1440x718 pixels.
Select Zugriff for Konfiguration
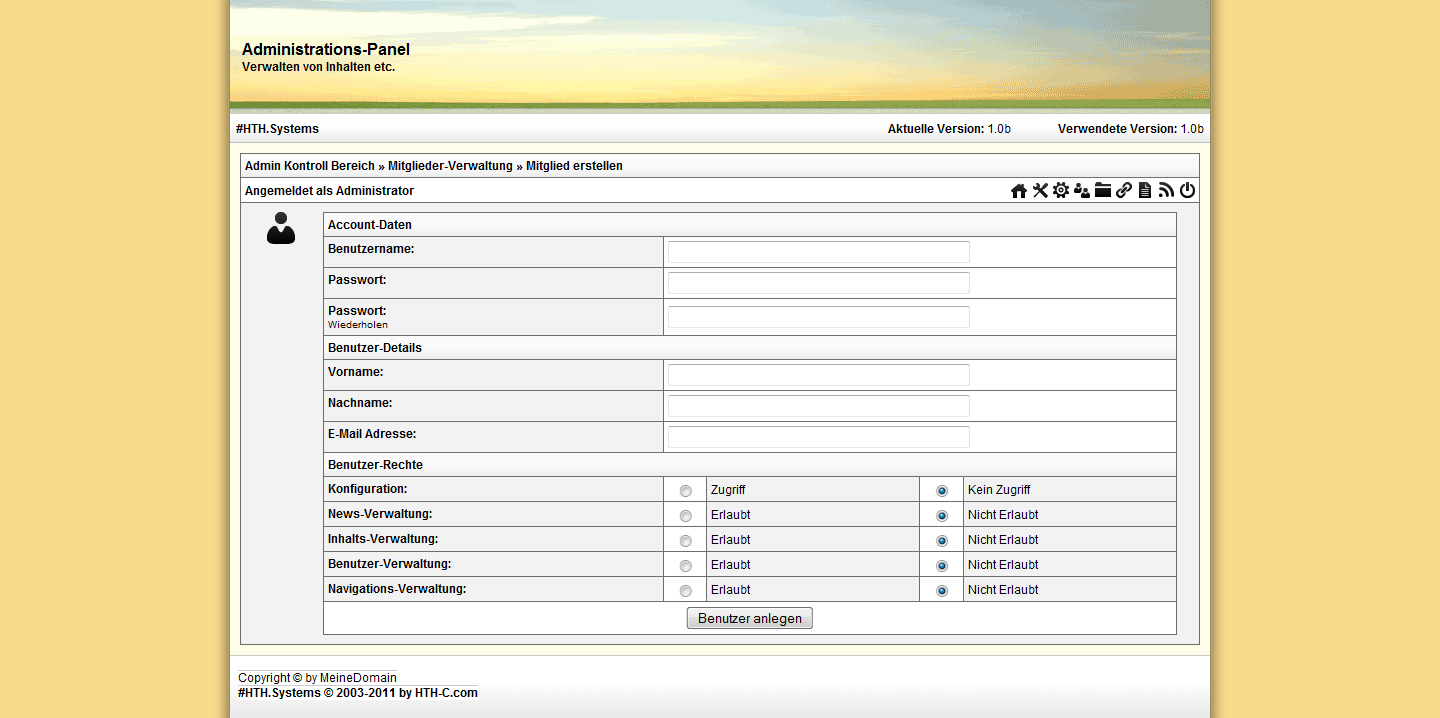pyautogui.click(x=686, y=491)
